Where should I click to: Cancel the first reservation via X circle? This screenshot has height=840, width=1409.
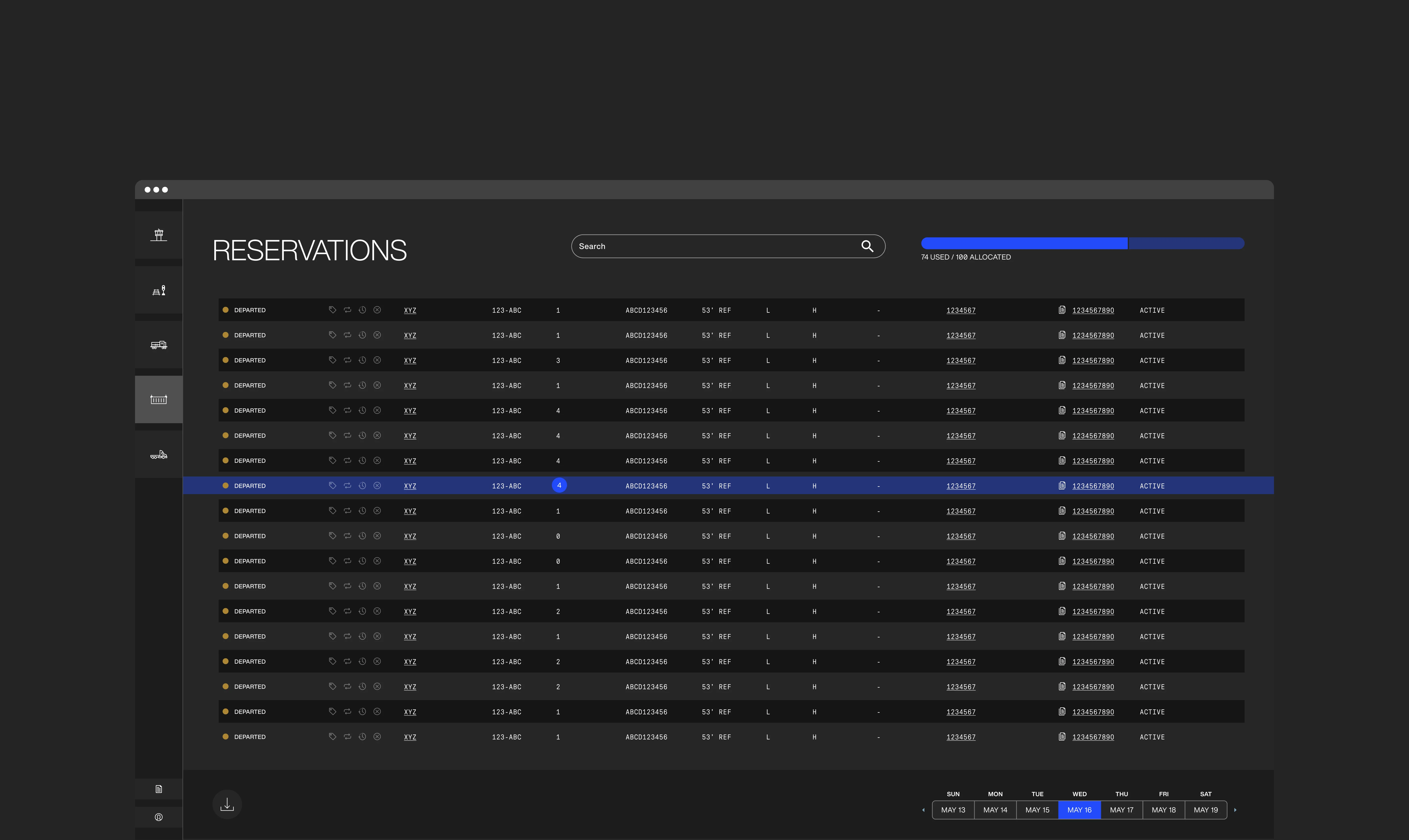tap(377, 310)
